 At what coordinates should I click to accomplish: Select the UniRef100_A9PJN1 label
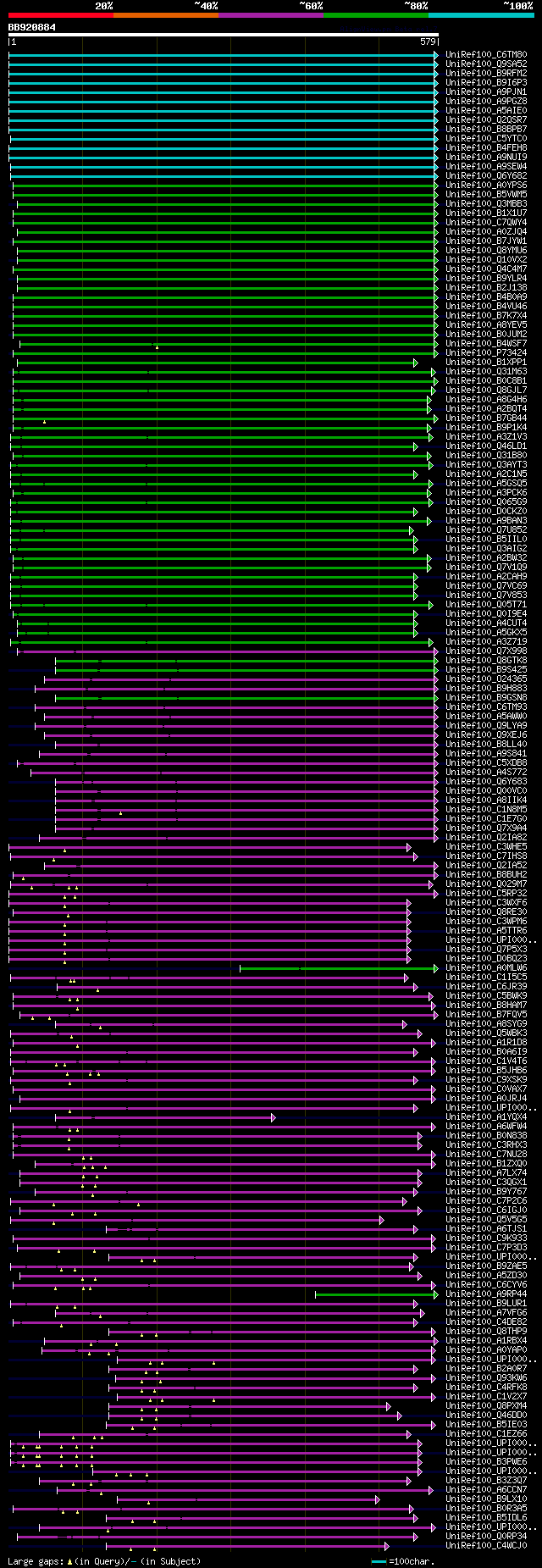tap(486, 92)
